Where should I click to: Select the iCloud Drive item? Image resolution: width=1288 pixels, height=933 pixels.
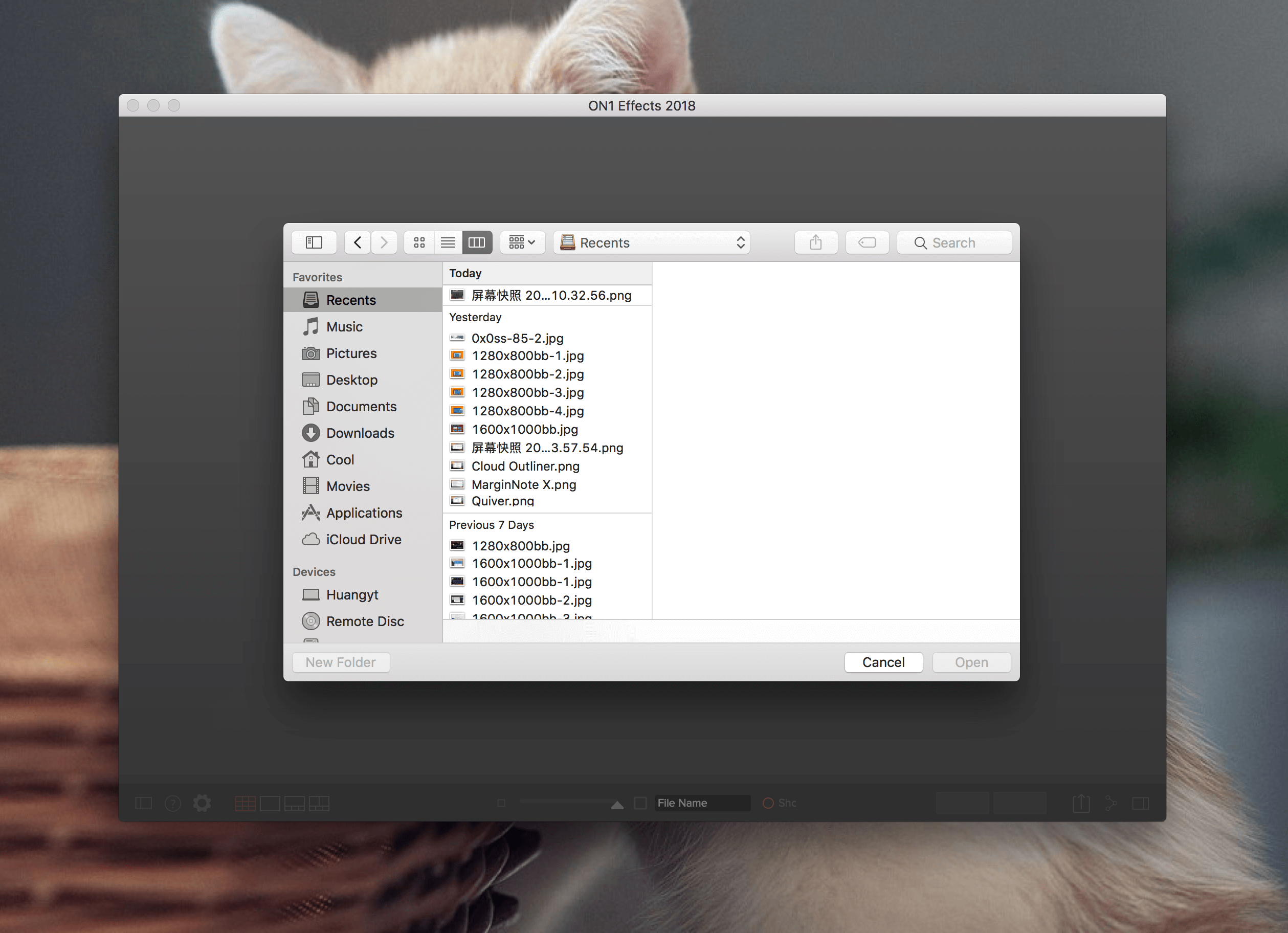[x=363, y=540]
